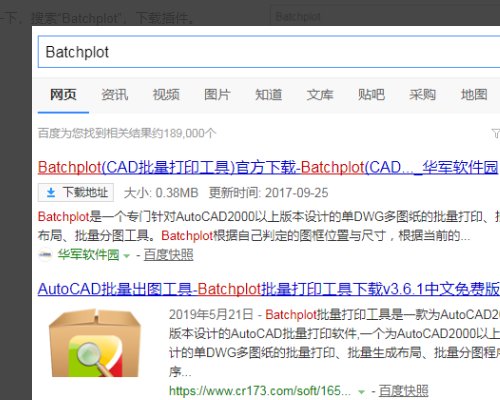Open the 华军软件园 source link
500x400 pixels.
88,255
